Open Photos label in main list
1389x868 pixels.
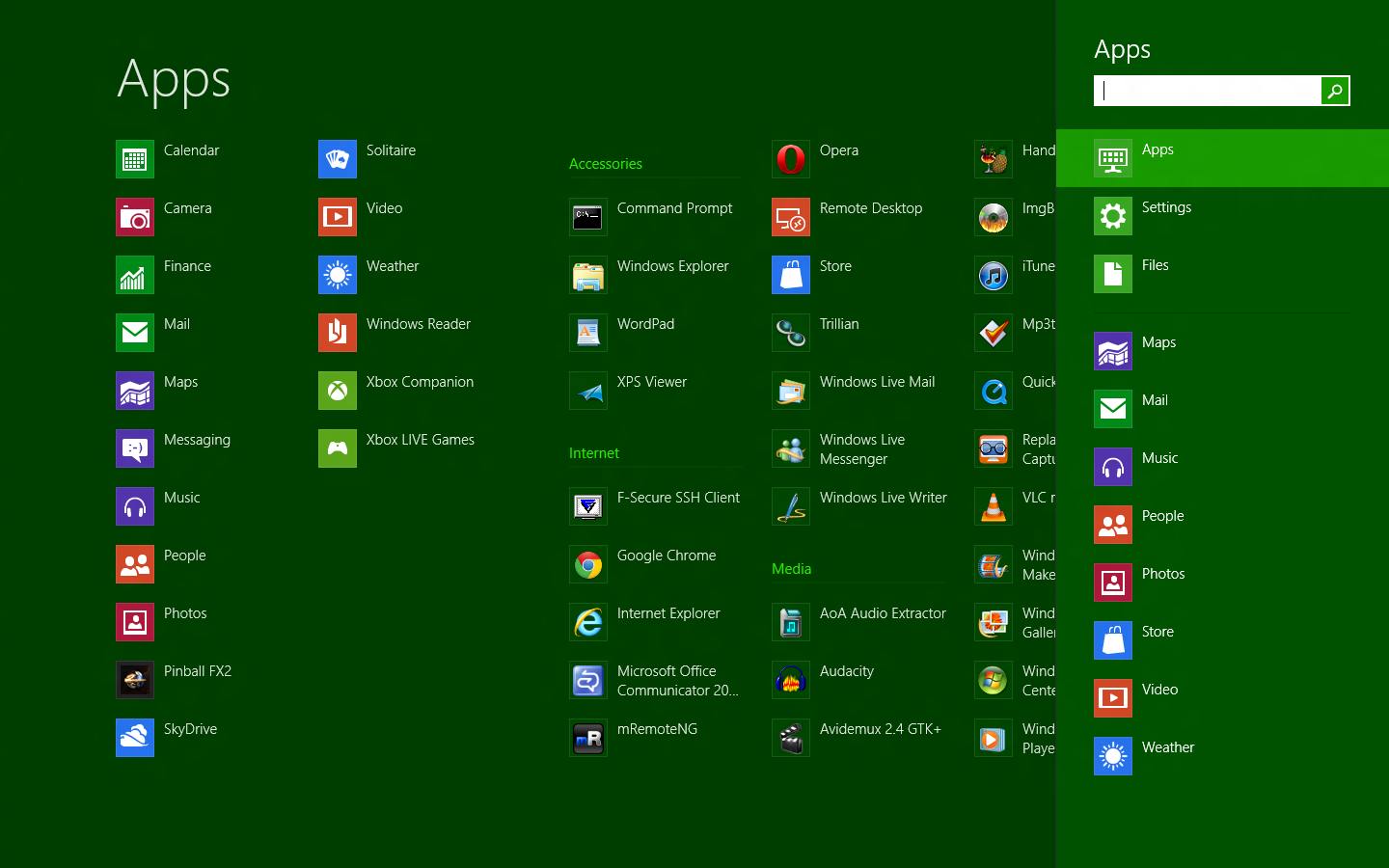point(185,613)
